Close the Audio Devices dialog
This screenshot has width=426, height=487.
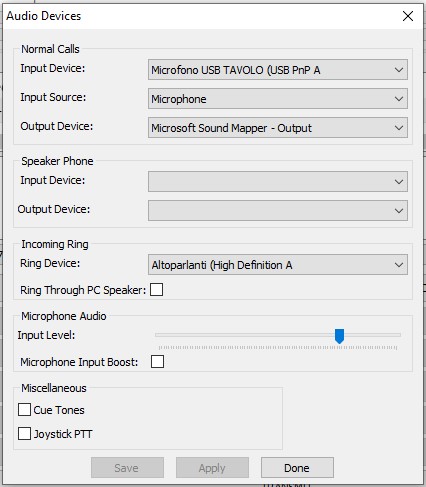point(408,16)
